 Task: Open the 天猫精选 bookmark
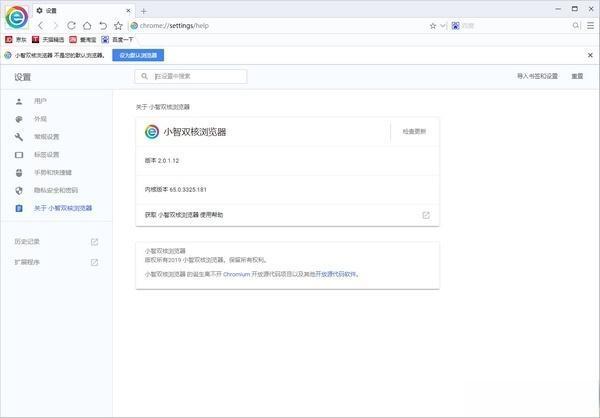[x=48, y=39]
